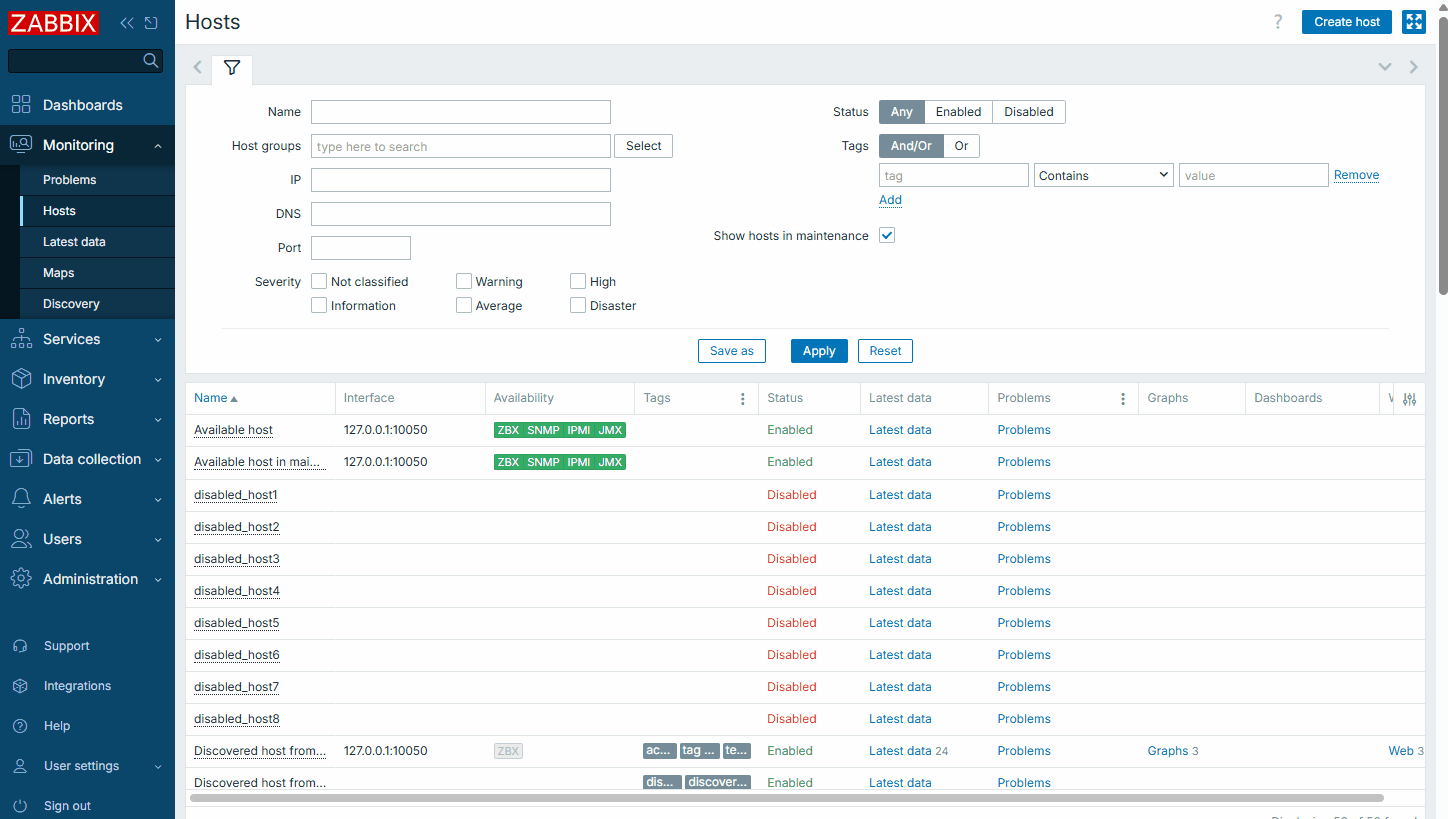Expand the Data collection menu section

[x=88, y=459]
